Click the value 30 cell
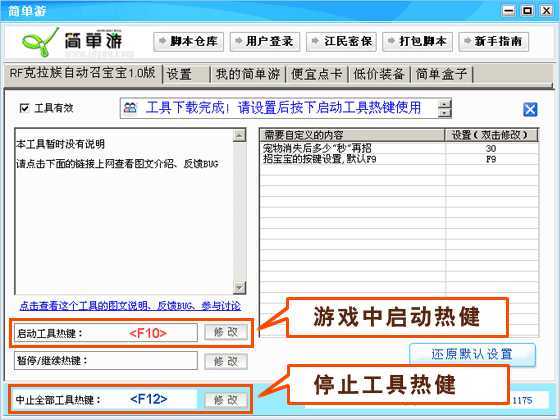Viewport: 560px width, 420px height. (491, 148)
